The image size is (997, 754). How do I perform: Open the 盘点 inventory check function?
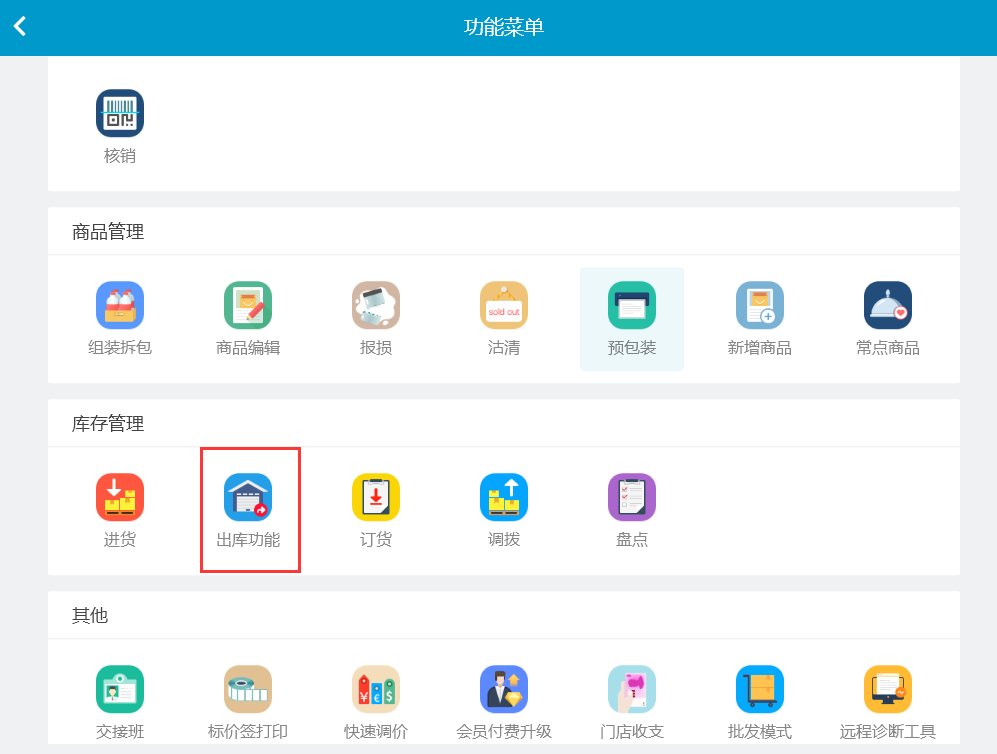coord(632,511)
